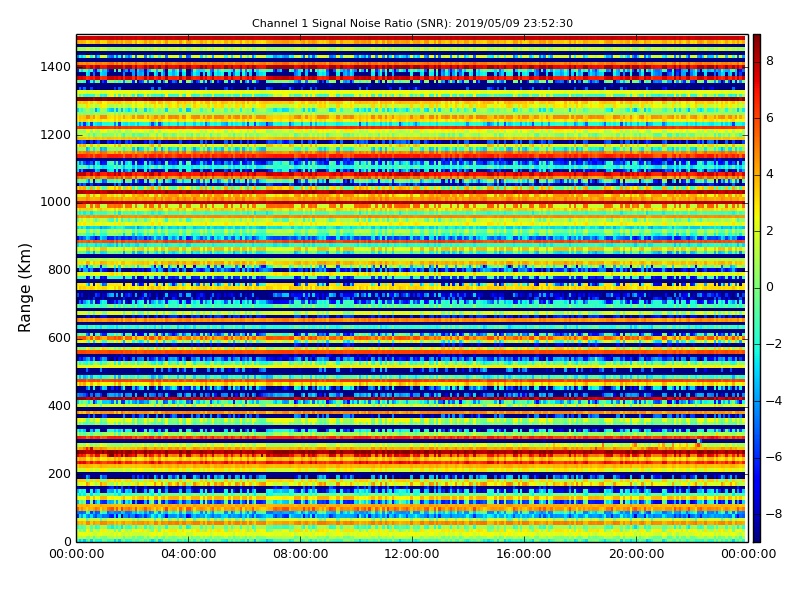
Task: Click the 1400 range tick label
Action: tap(55, 67)
